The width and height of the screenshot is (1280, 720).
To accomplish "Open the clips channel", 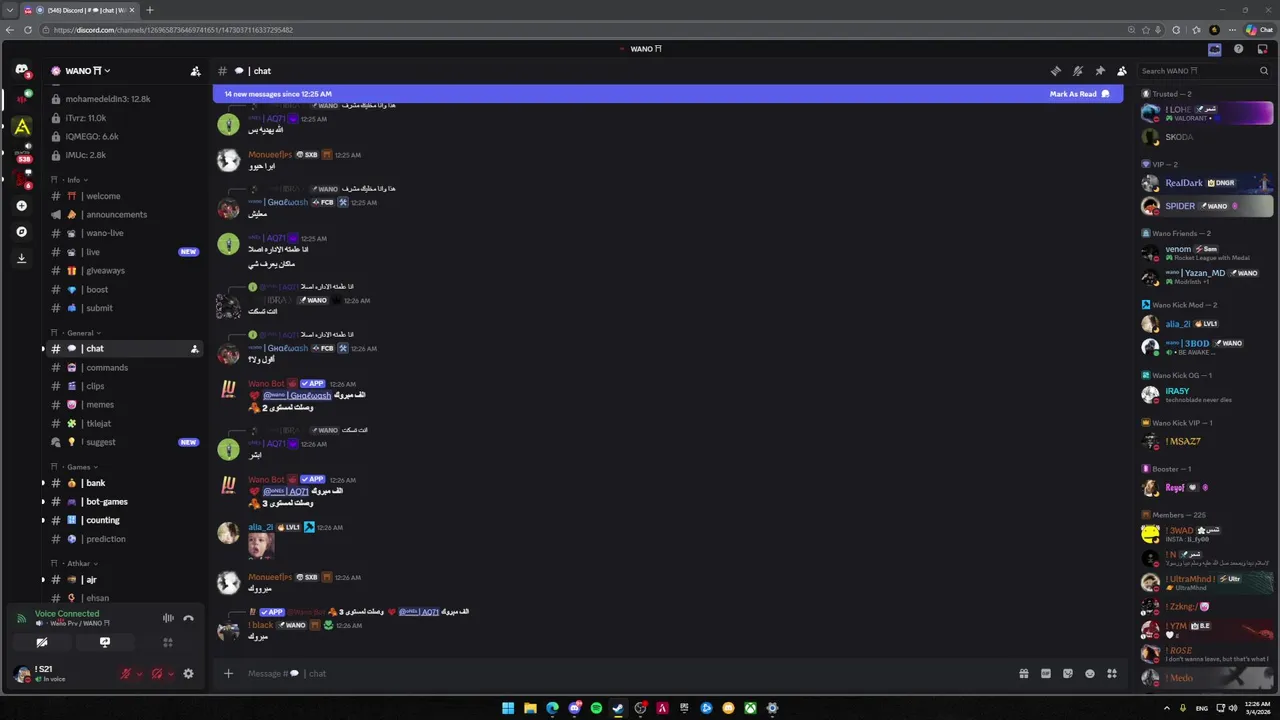I will (x=124, y=386).
